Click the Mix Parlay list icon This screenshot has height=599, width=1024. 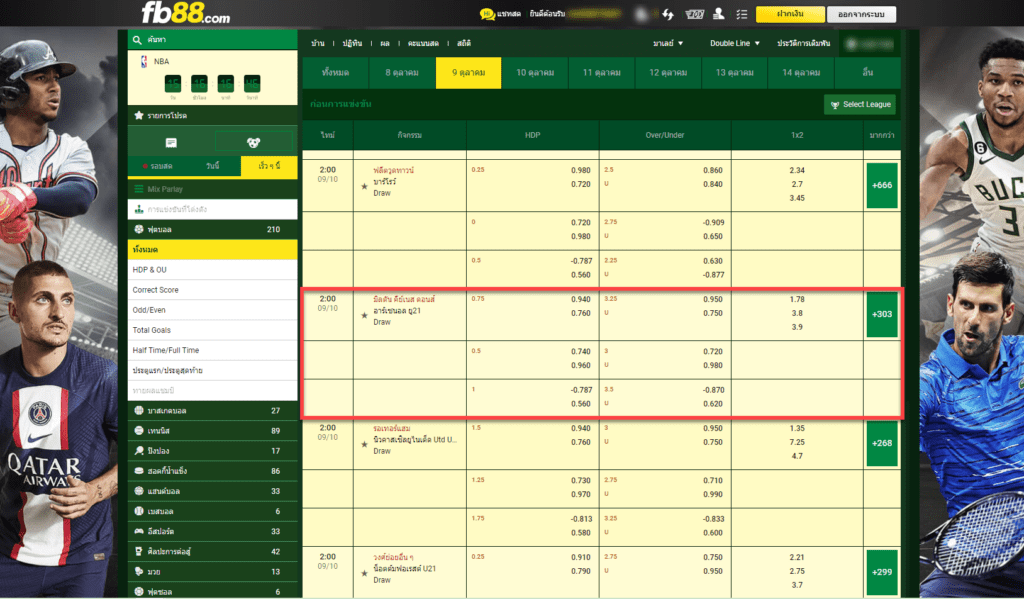pos(138,189)
